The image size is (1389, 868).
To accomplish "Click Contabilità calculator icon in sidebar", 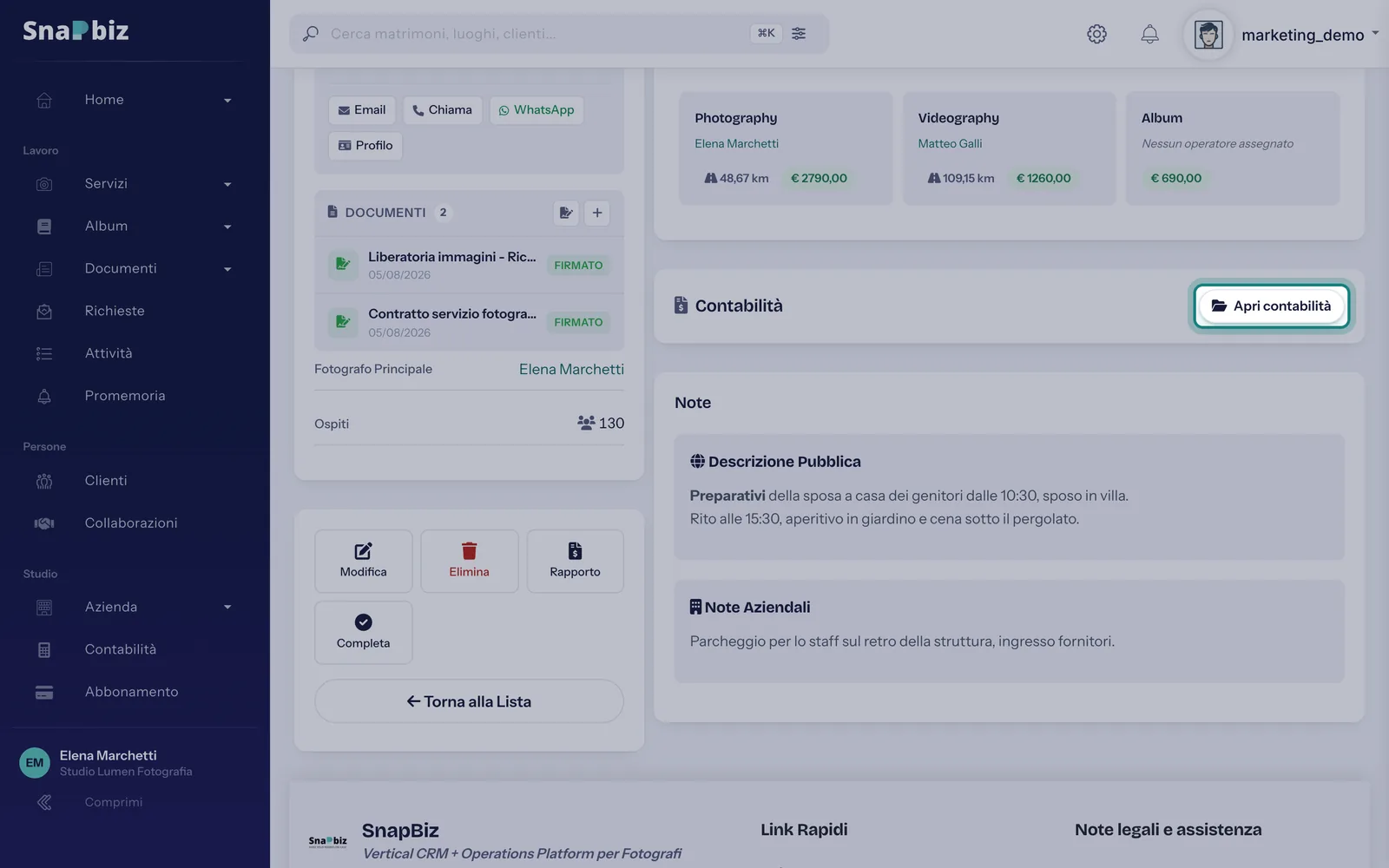I will click(x=44, y=650).
